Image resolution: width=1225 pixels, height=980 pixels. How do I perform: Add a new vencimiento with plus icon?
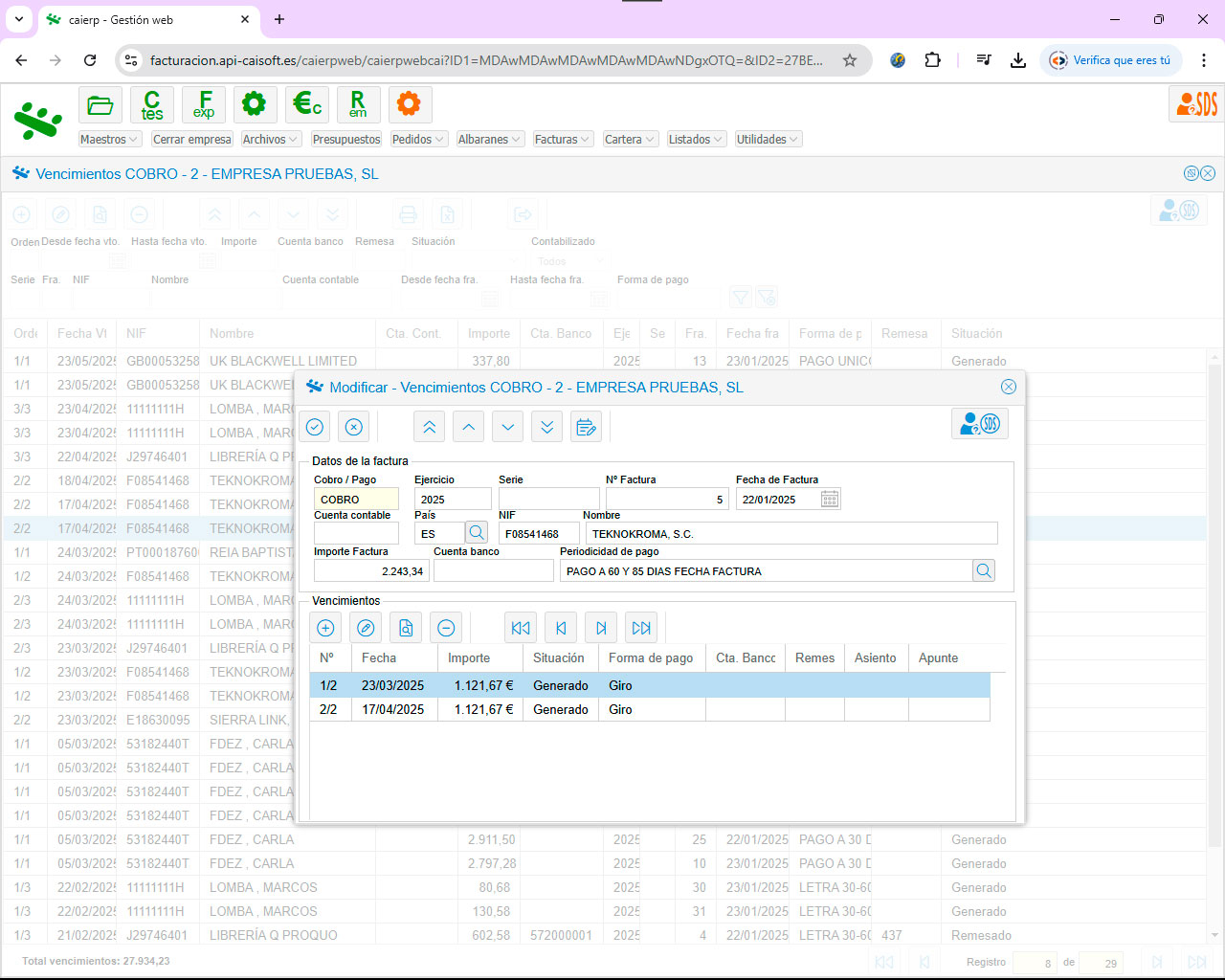tap(325, 628)
